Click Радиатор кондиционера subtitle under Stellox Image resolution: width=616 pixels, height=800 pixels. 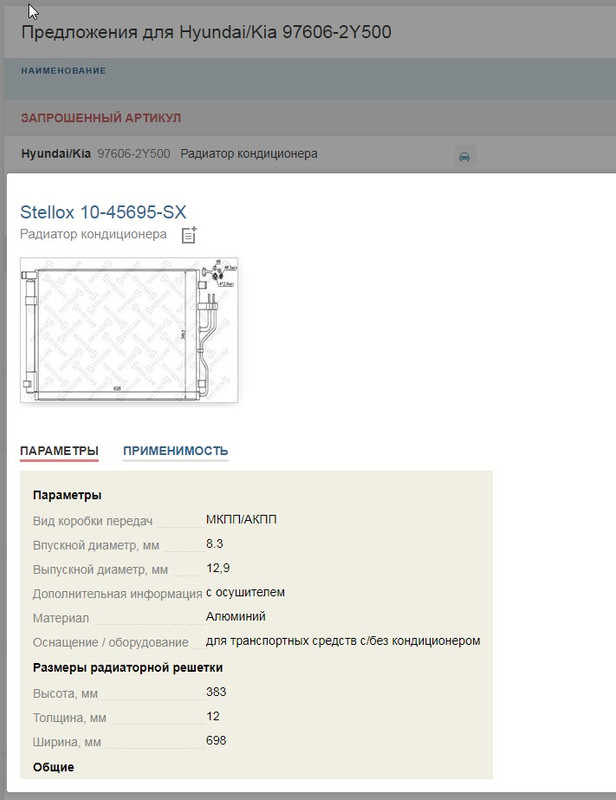tap(93, 234)
